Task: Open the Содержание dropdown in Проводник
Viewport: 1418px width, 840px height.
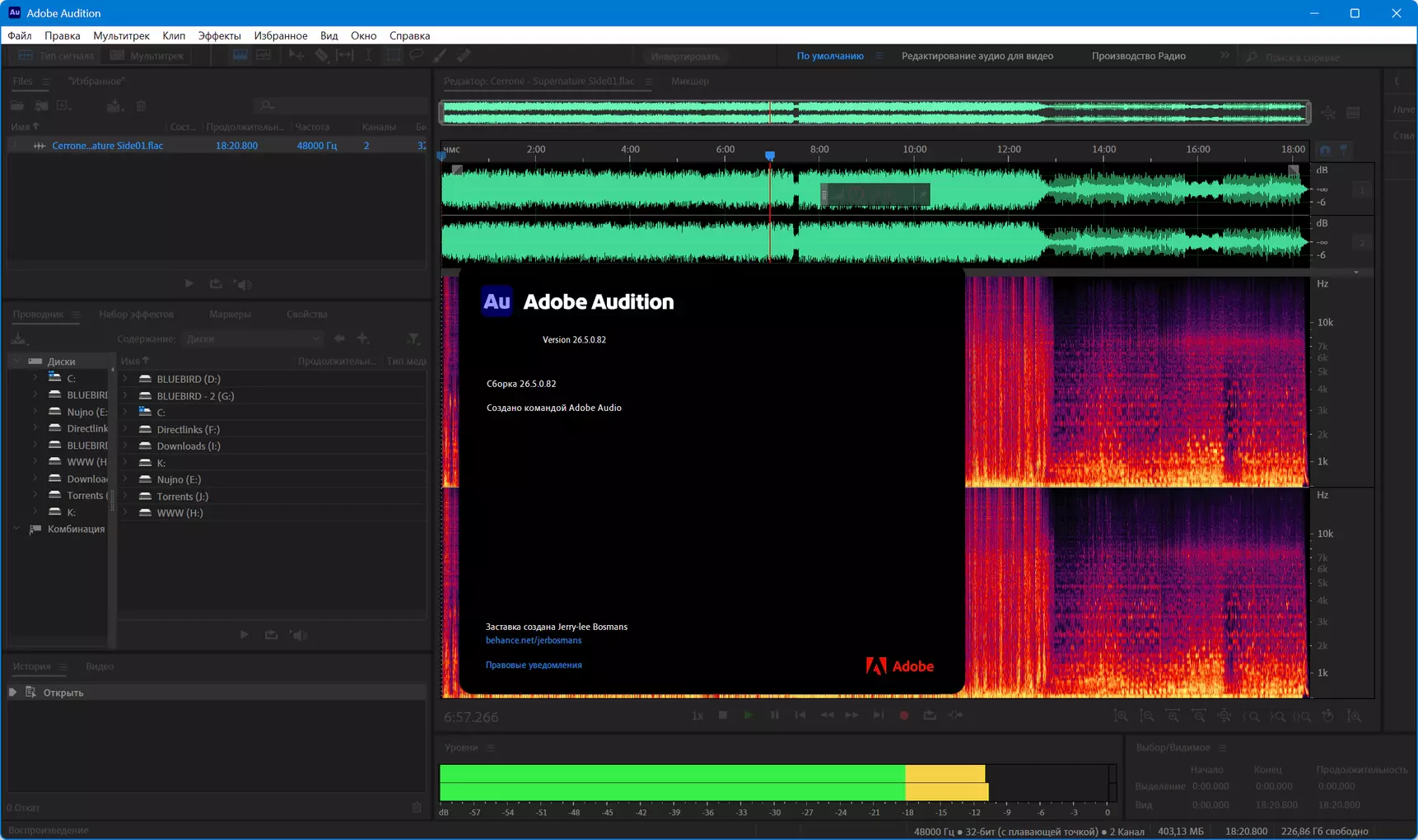Action: [x=253, y=338]
